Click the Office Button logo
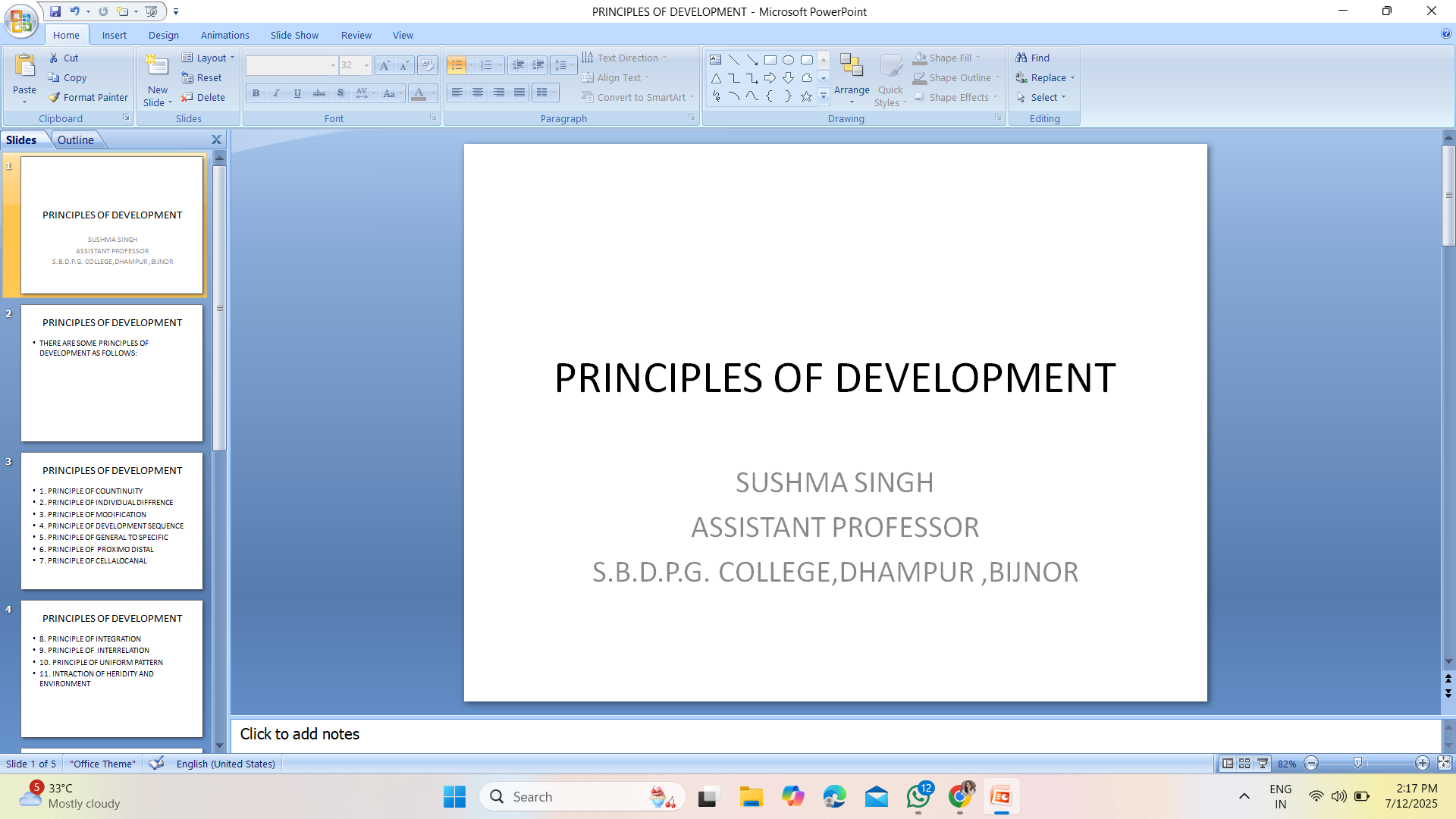This screenshot has width=1456, height=819. (x=21, y=20)
